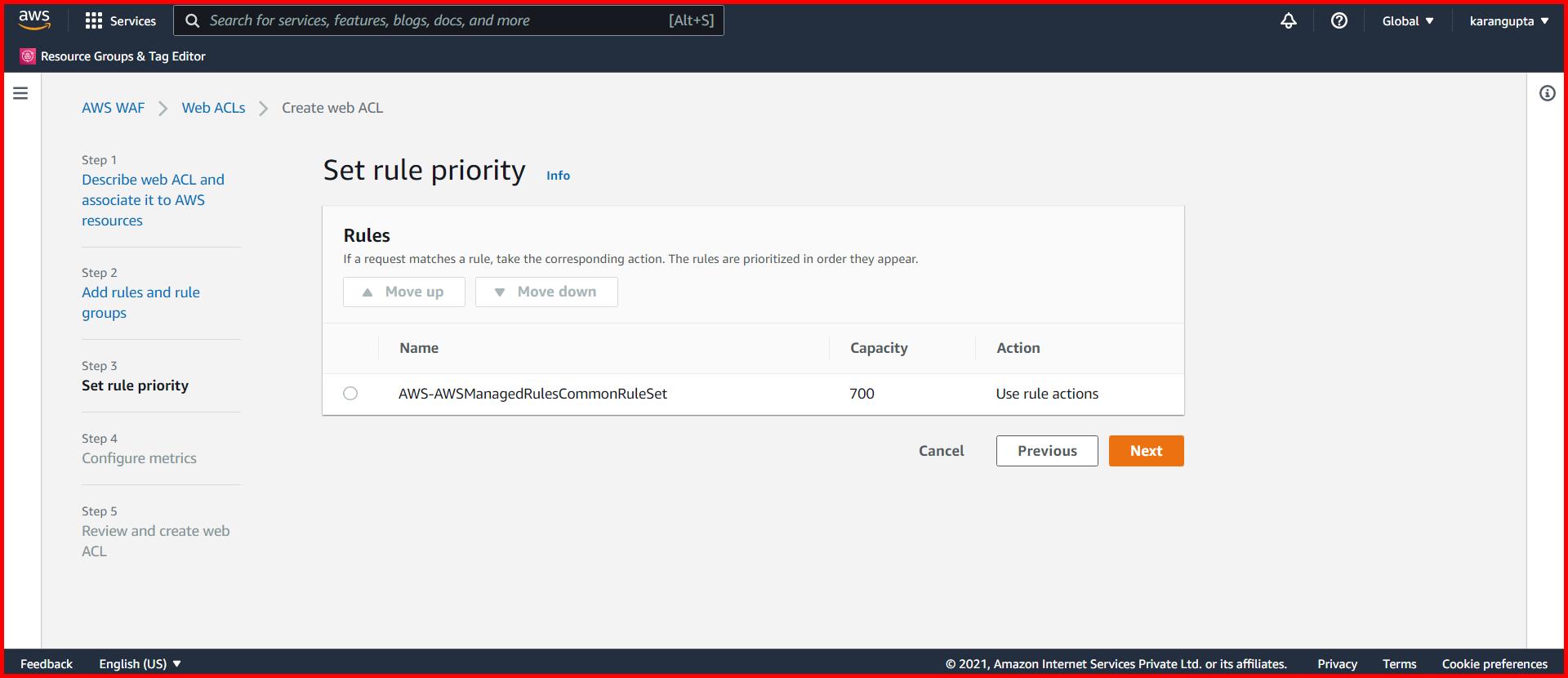Open Cookie preferences in footer

click(x=1494, y=664)
